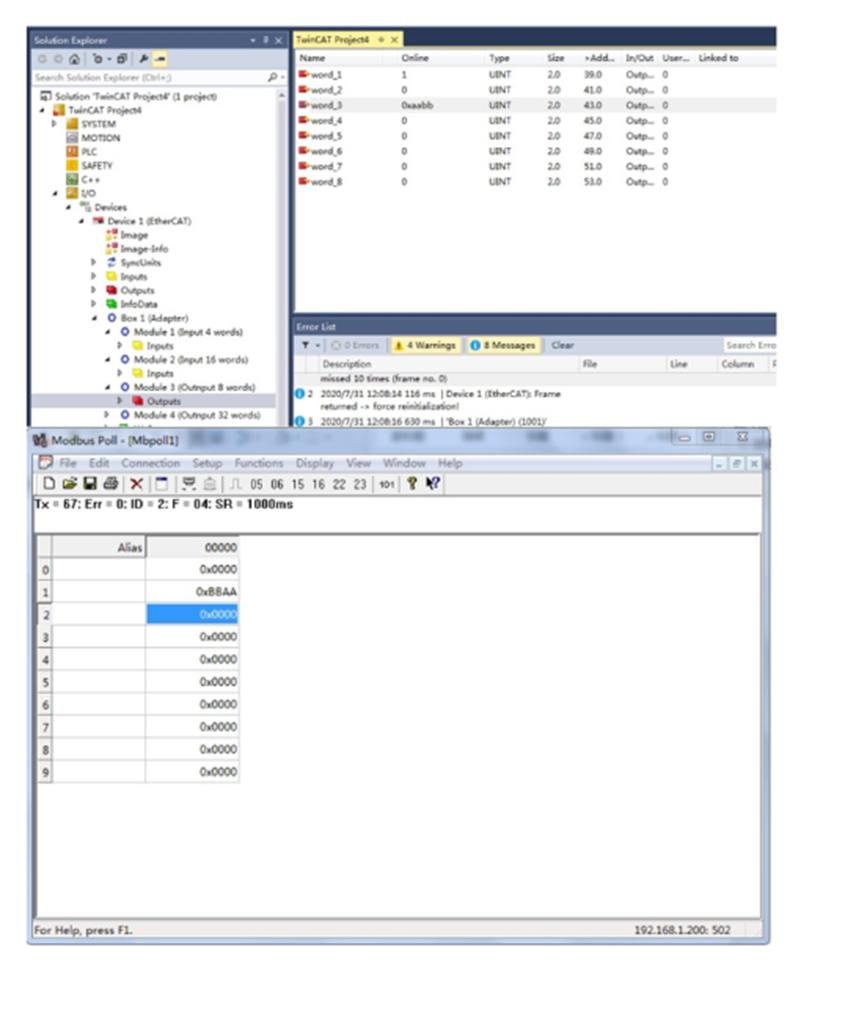Screen dimensions: 856x1014
Task: Click the context help arrow-question icon
Action: [433, 483]
